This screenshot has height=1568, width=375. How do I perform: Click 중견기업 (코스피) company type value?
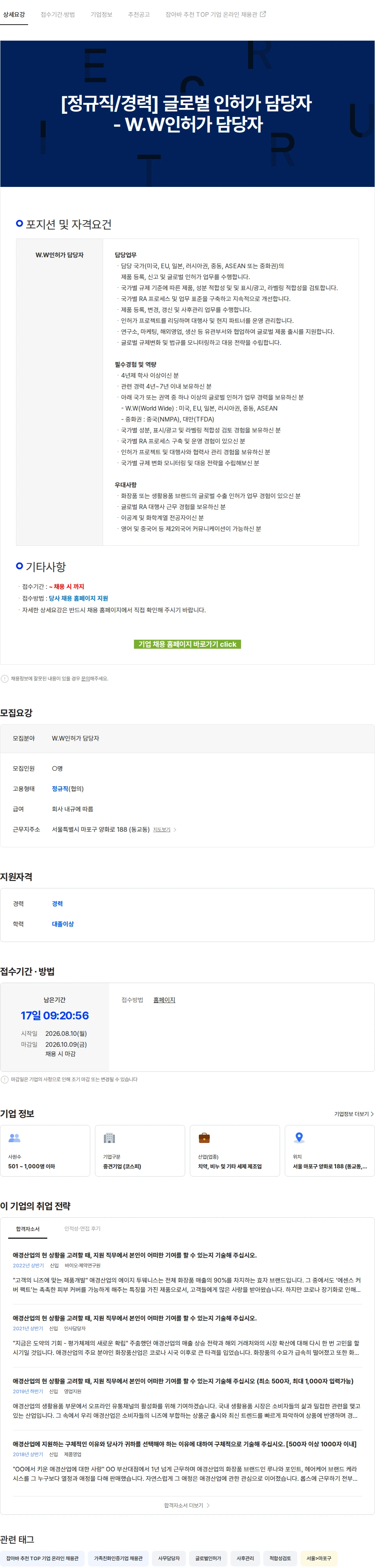tap(122, 1166)
